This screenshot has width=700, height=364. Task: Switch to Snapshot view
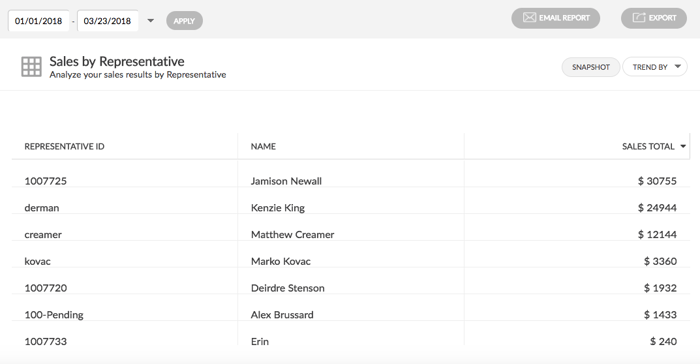click(x=591, y=67)
